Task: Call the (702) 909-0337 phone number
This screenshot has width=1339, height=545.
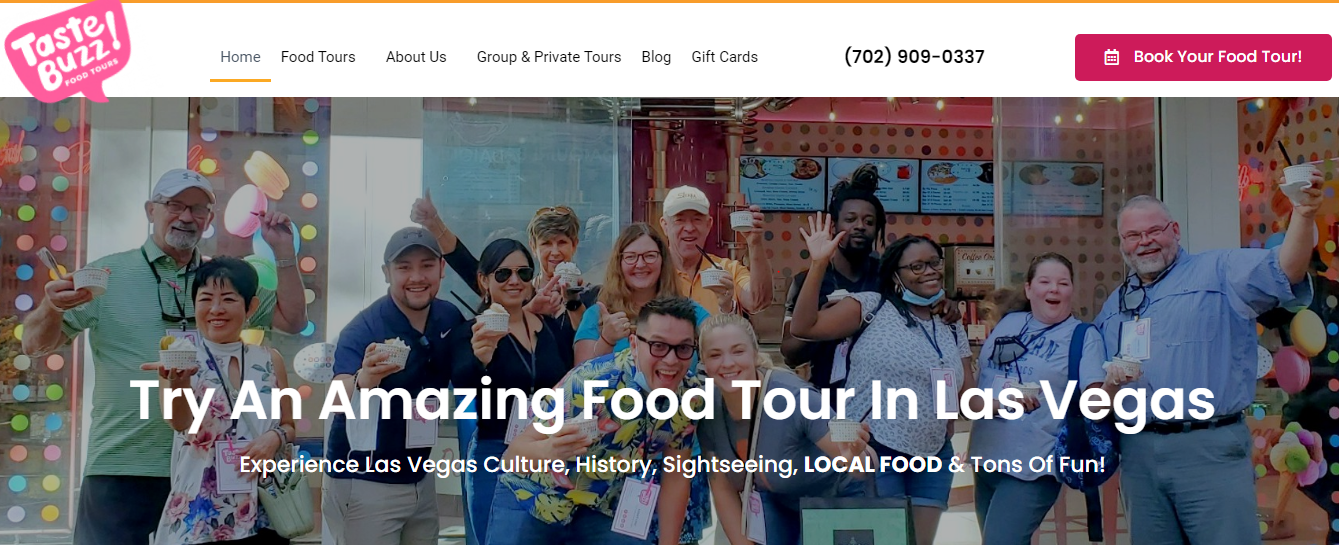Action: (914, 57)
